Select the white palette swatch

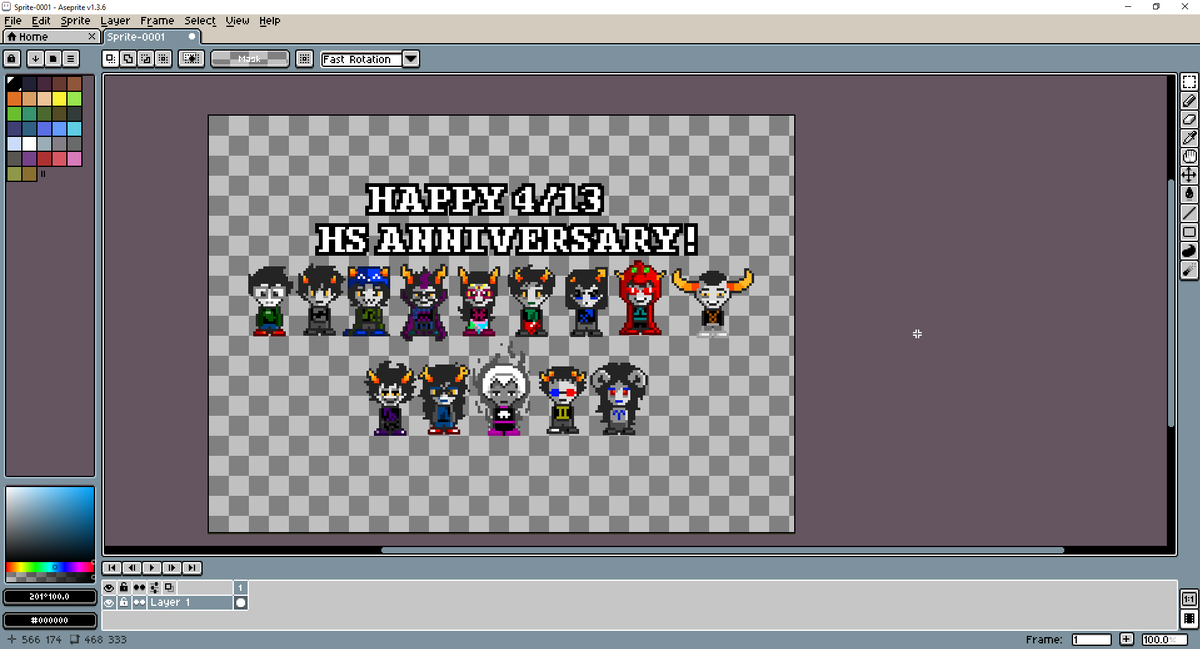[29, 143]
